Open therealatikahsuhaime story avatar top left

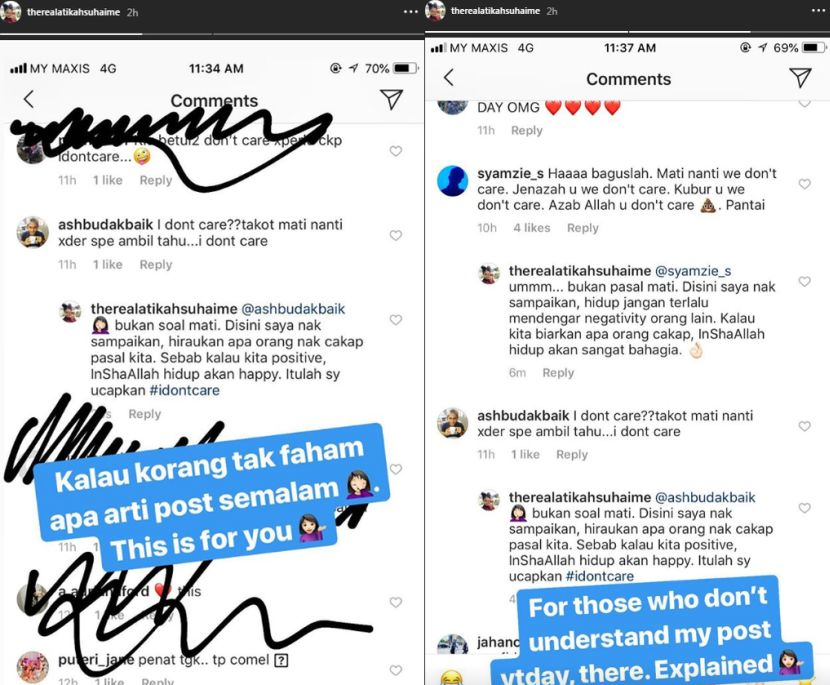[x=12, y=12]
